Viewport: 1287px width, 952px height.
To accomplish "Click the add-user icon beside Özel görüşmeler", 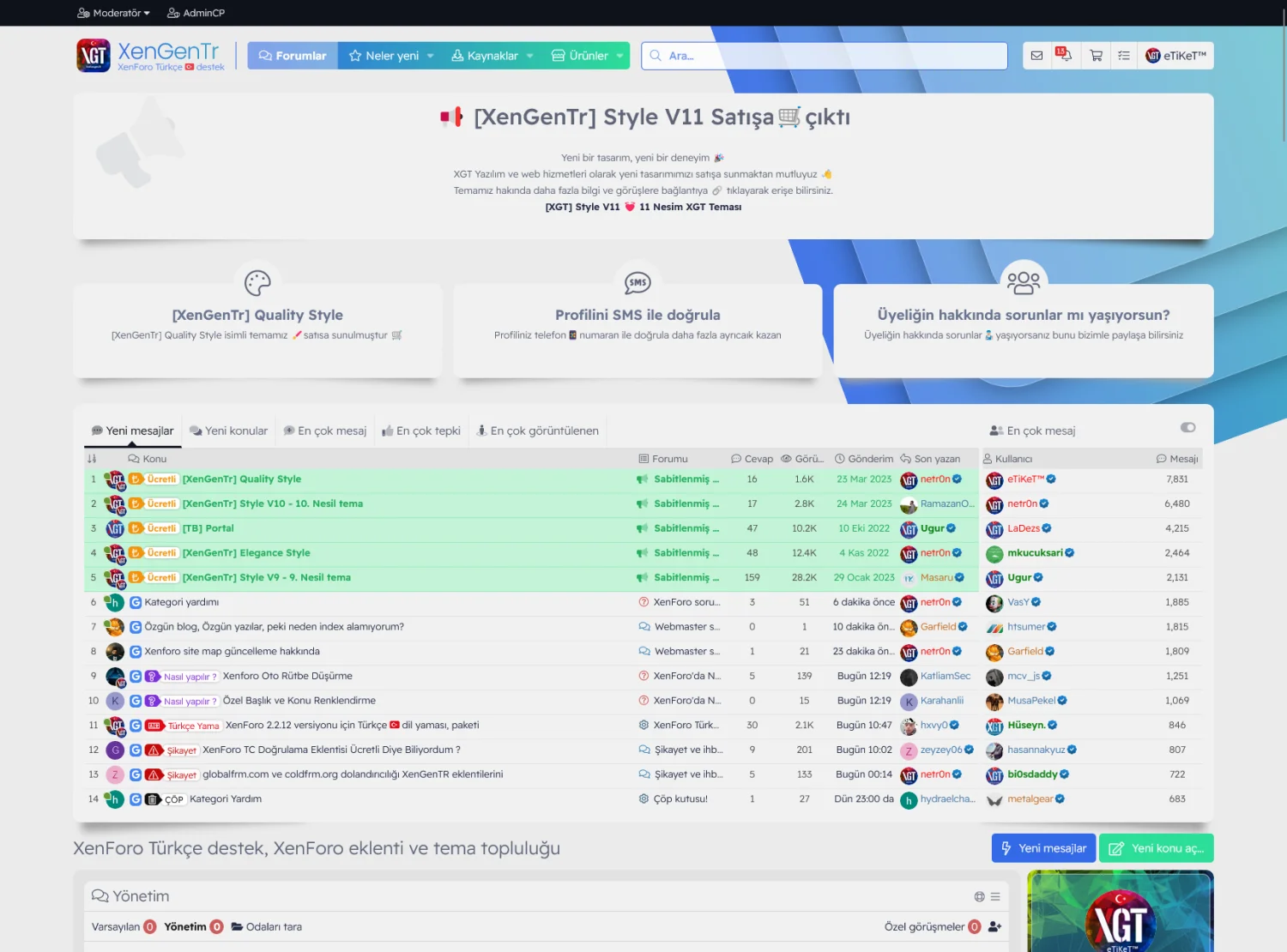I will pos(994,927).
